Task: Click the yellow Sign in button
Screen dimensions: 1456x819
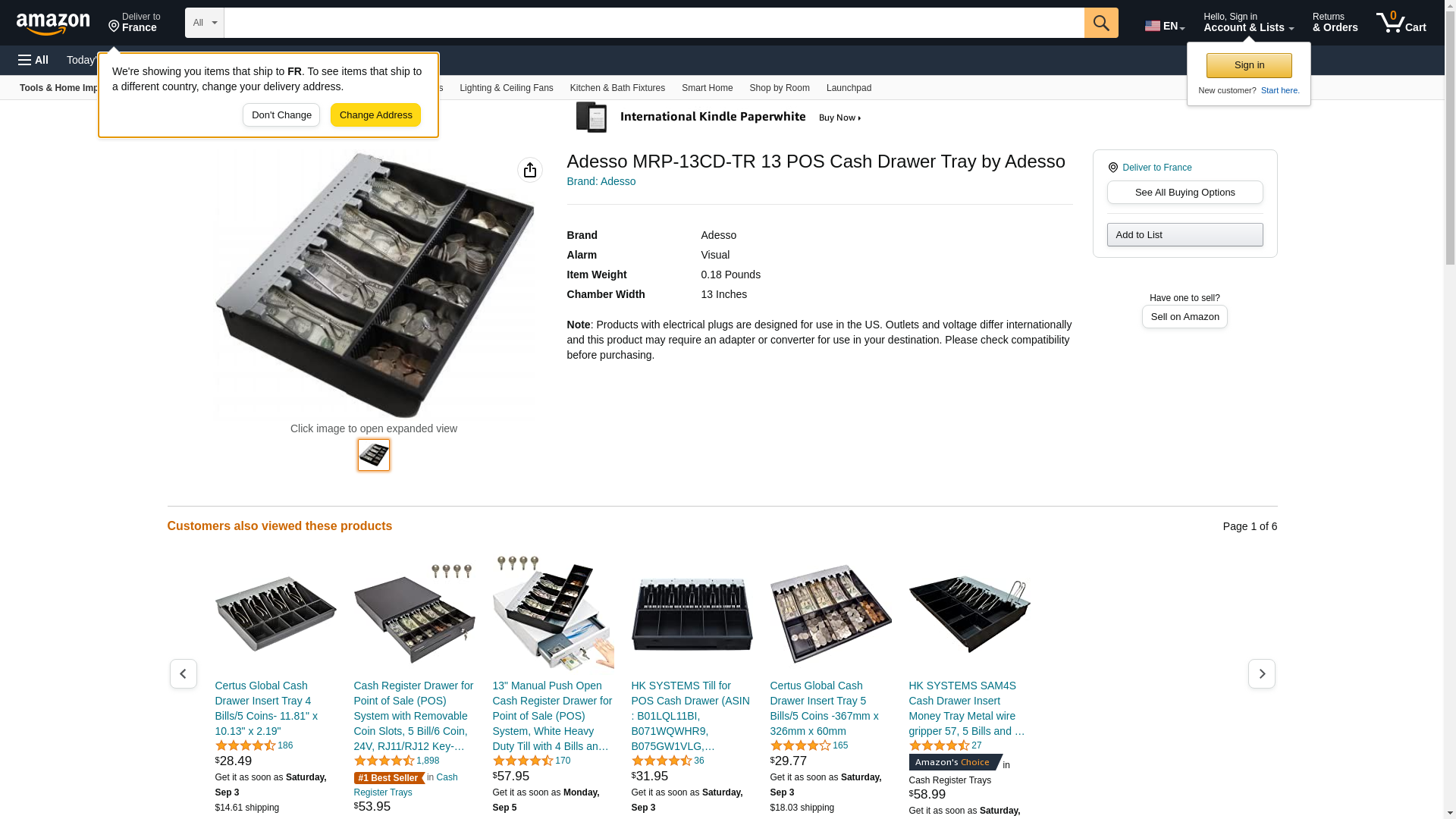Action: 1249,65
